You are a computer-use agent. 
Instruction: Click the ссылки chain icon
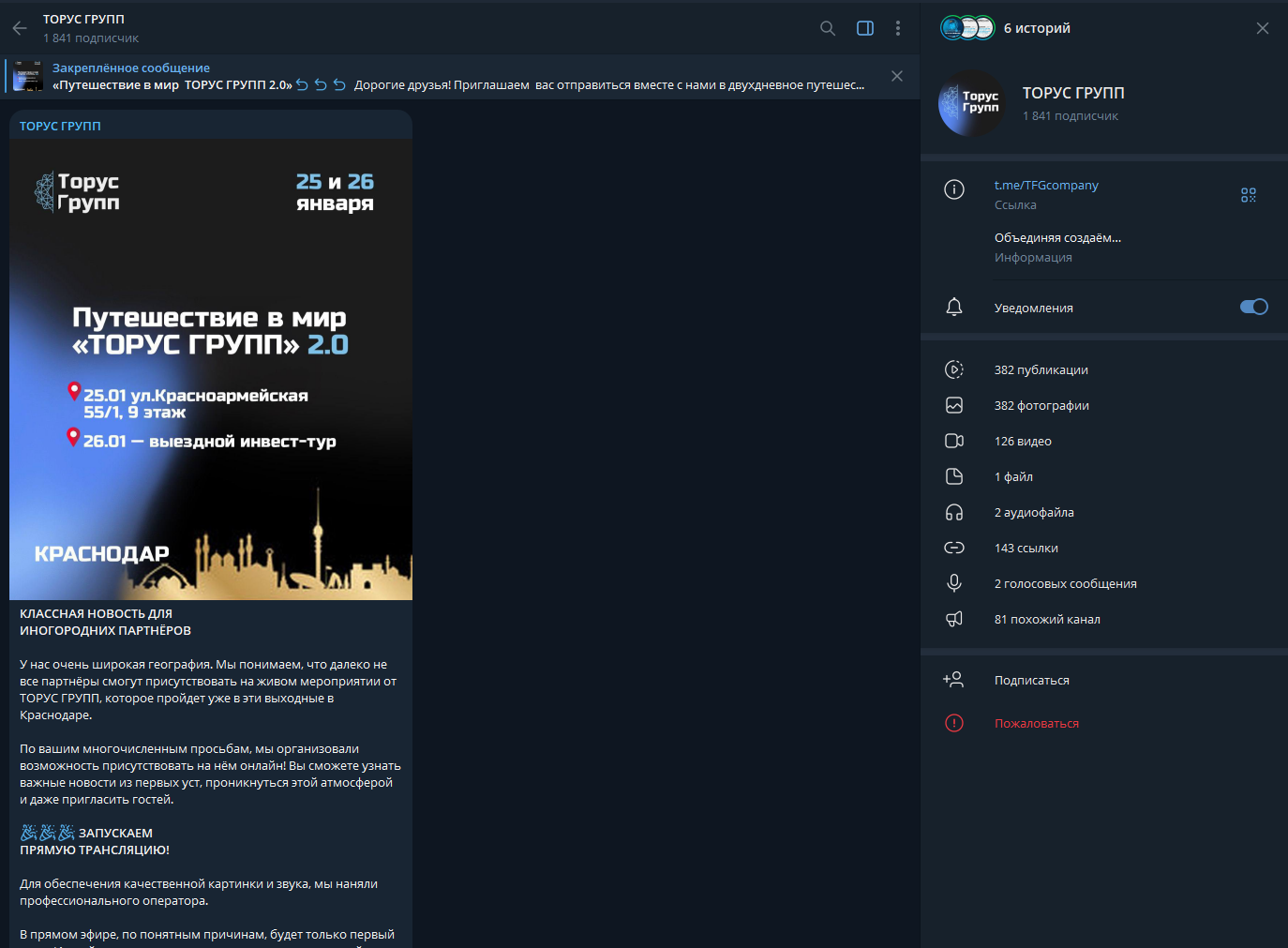click(954, 548)
